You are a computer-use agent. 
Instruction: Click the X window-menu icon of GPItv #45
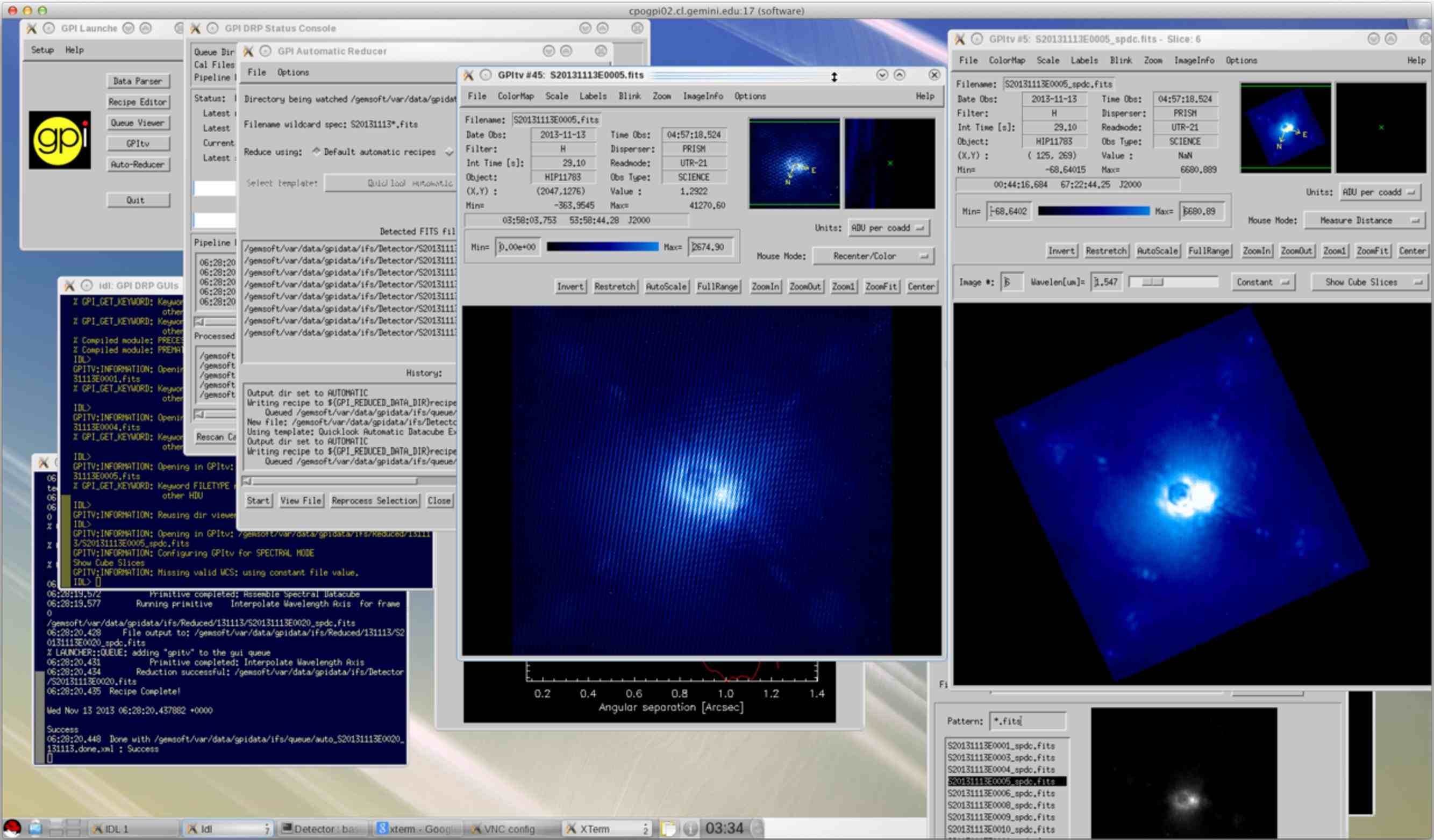tap(468, 75)
